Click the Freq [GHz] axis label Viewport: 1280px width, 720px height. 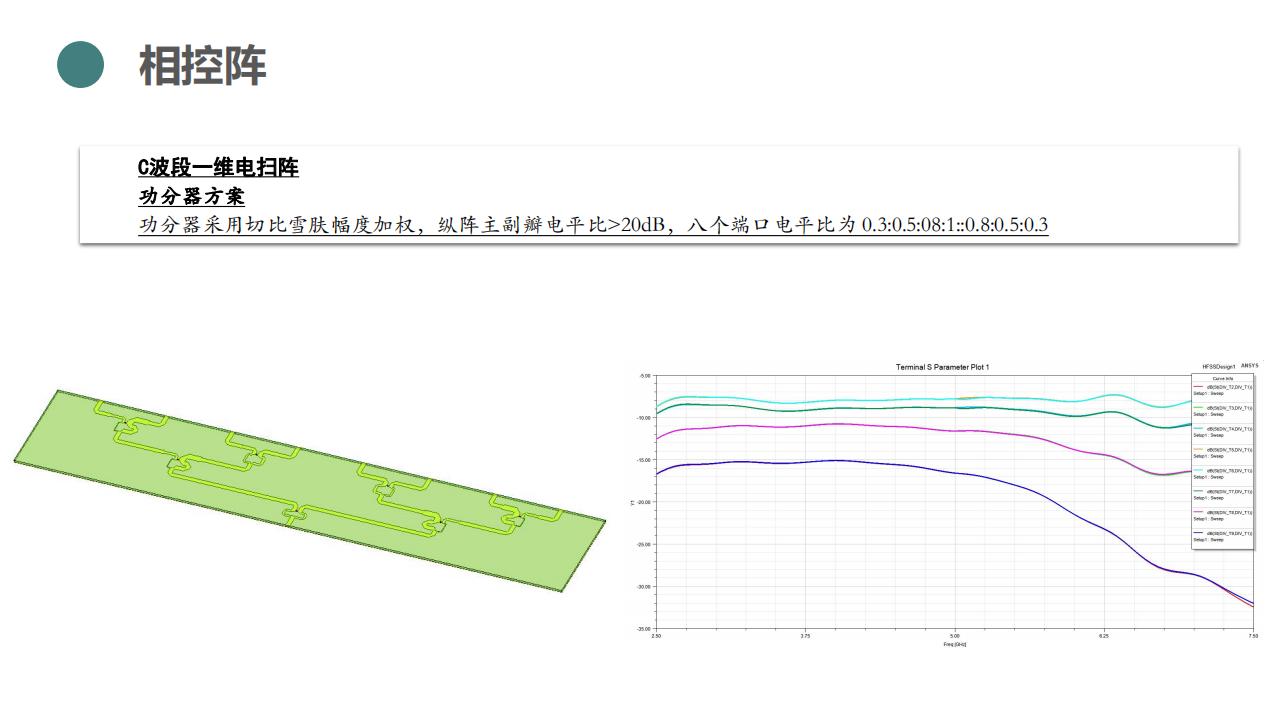[x=955, y=644]
